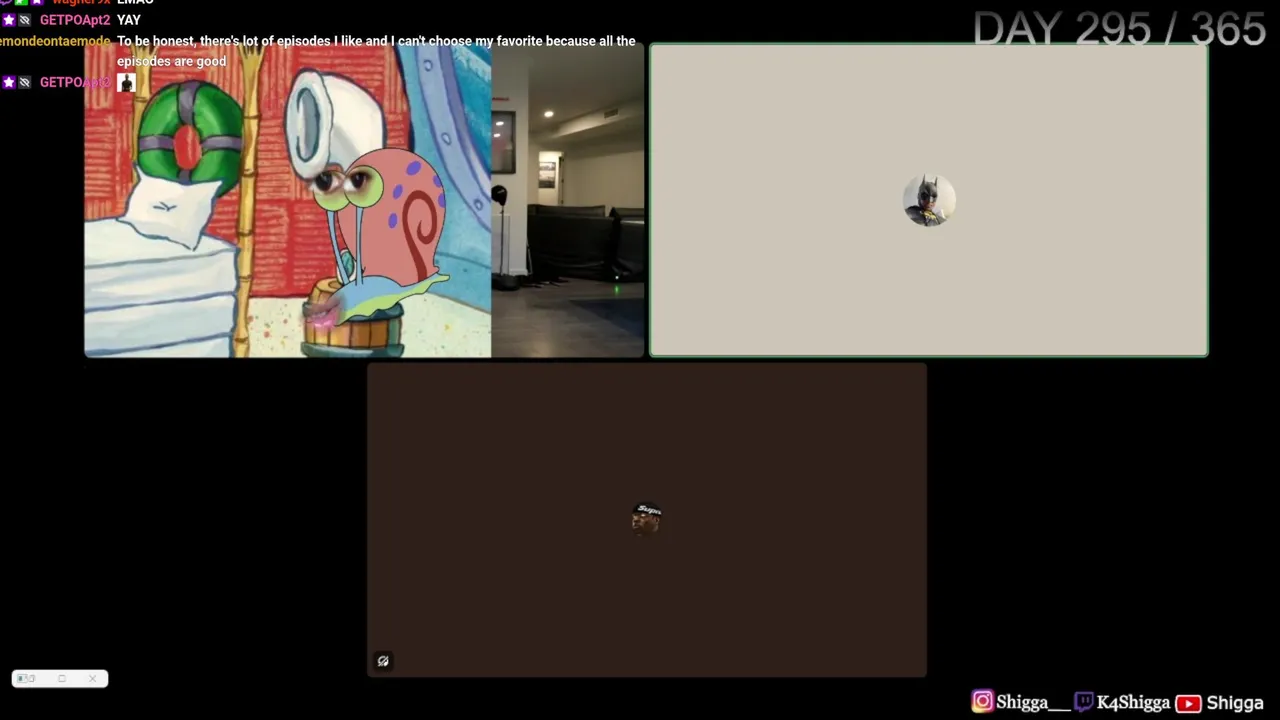Close the mini floating window
Image resolution: width=1280 pixels, height=720 pixels.
(92, 679)
